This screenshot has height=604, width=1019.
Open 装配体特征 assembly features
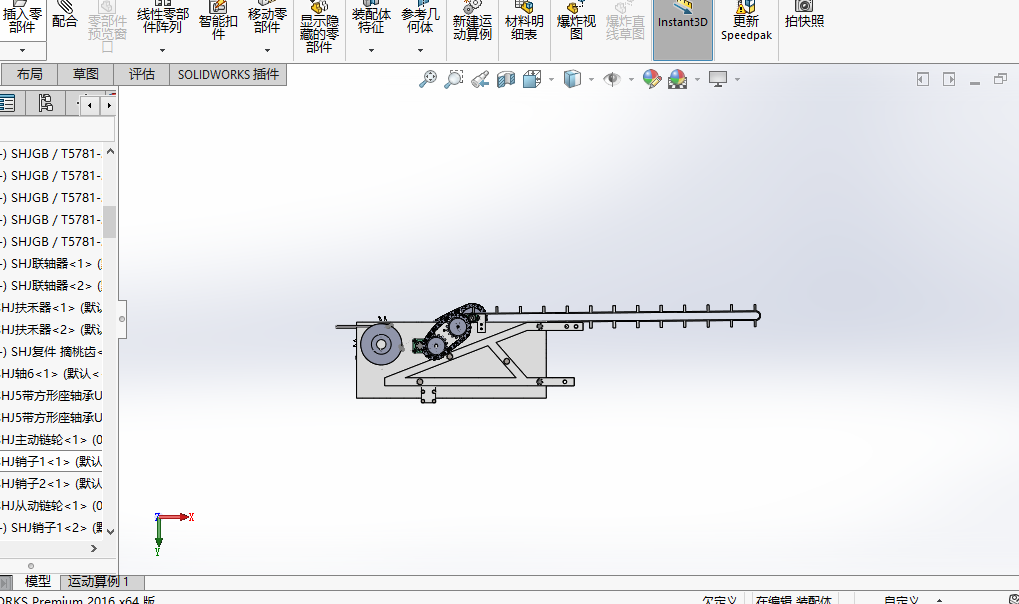coord(371,20)
